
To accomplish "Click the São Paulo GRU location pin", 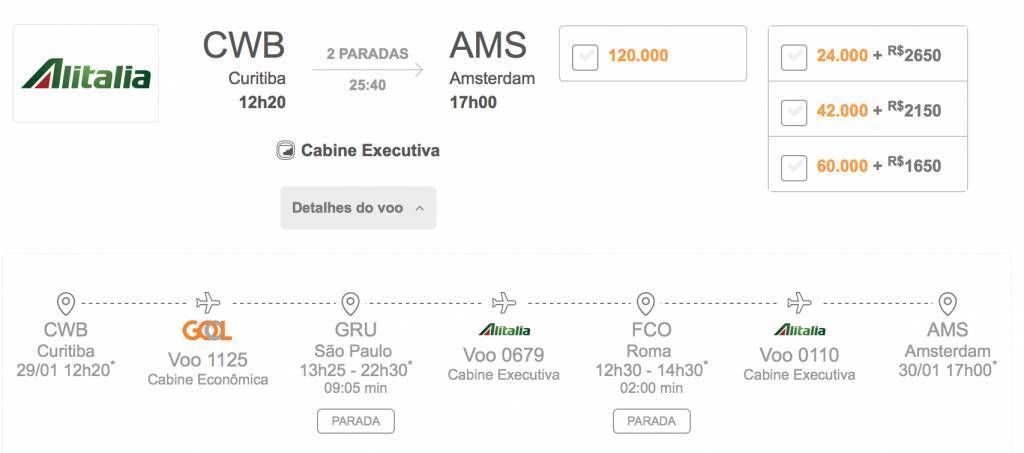I will point(350,303).
